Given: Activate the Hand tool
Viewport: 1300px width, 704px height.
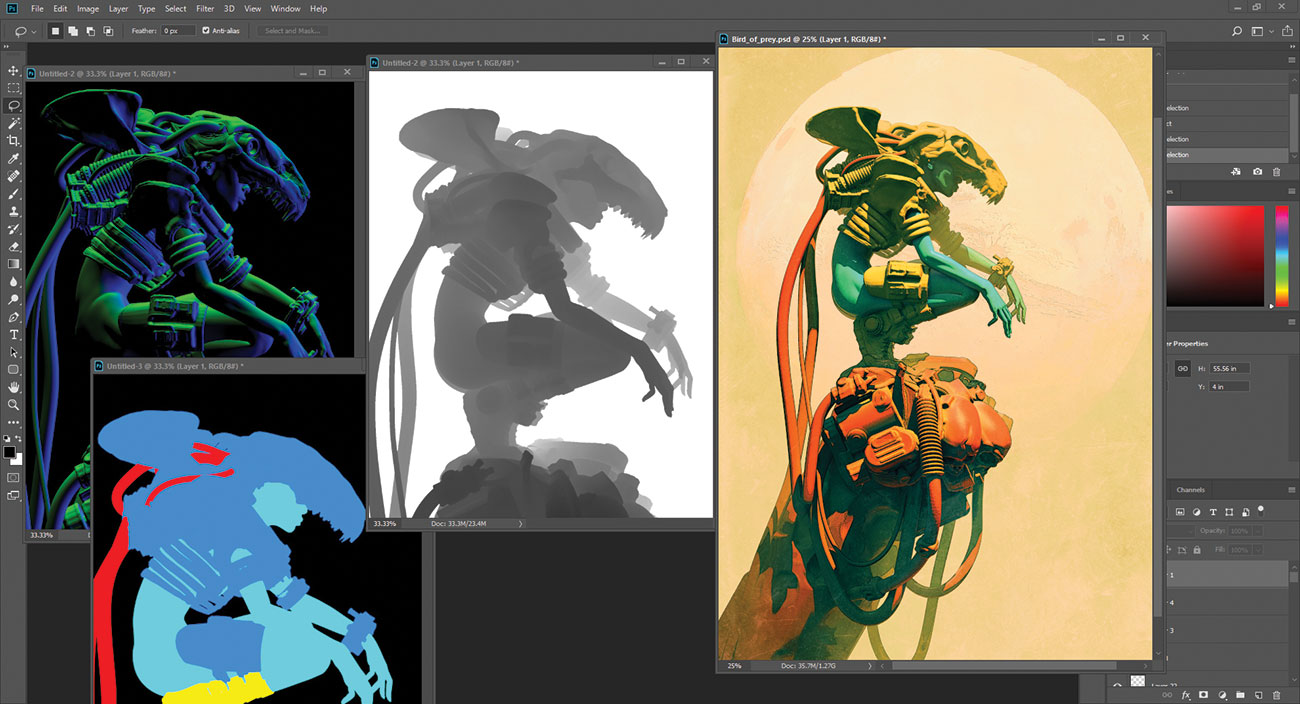Looking at the screenshot, I should [14, 387].
